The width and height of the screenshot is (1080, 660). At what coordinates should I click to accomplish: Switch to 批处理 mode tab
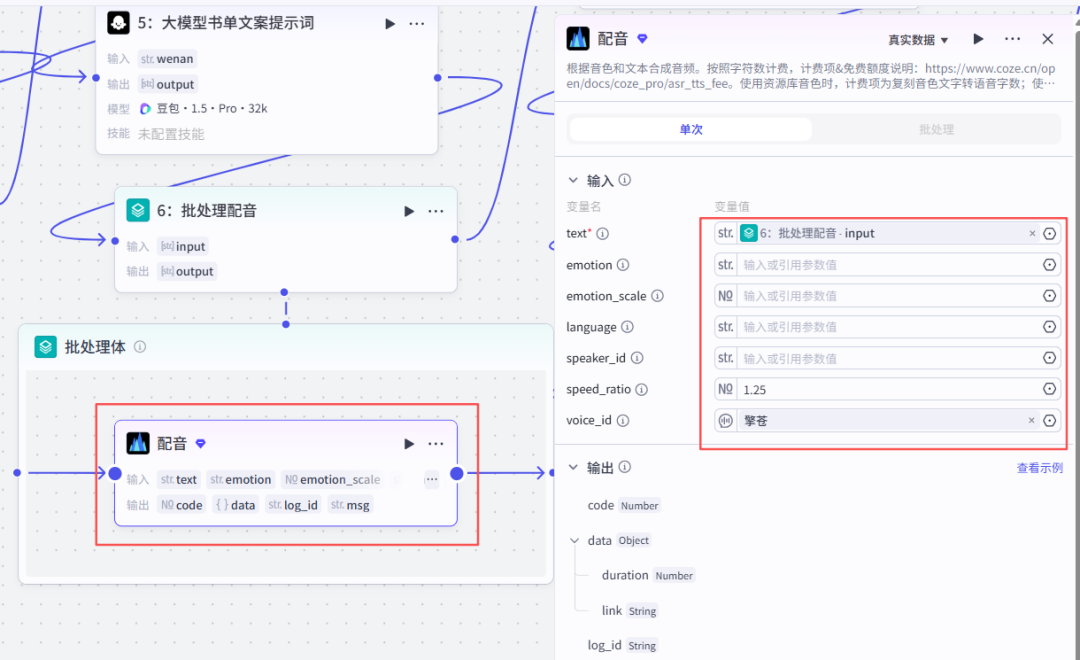tap(936, 130)
